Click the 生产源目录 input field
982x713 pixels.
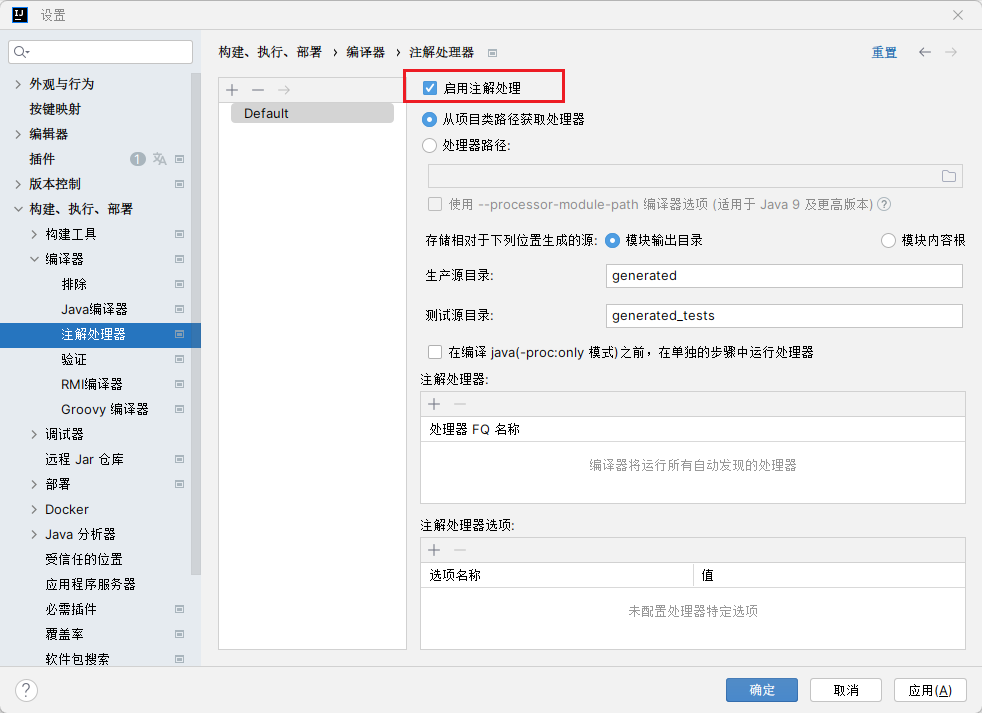[x=784, y=276]
